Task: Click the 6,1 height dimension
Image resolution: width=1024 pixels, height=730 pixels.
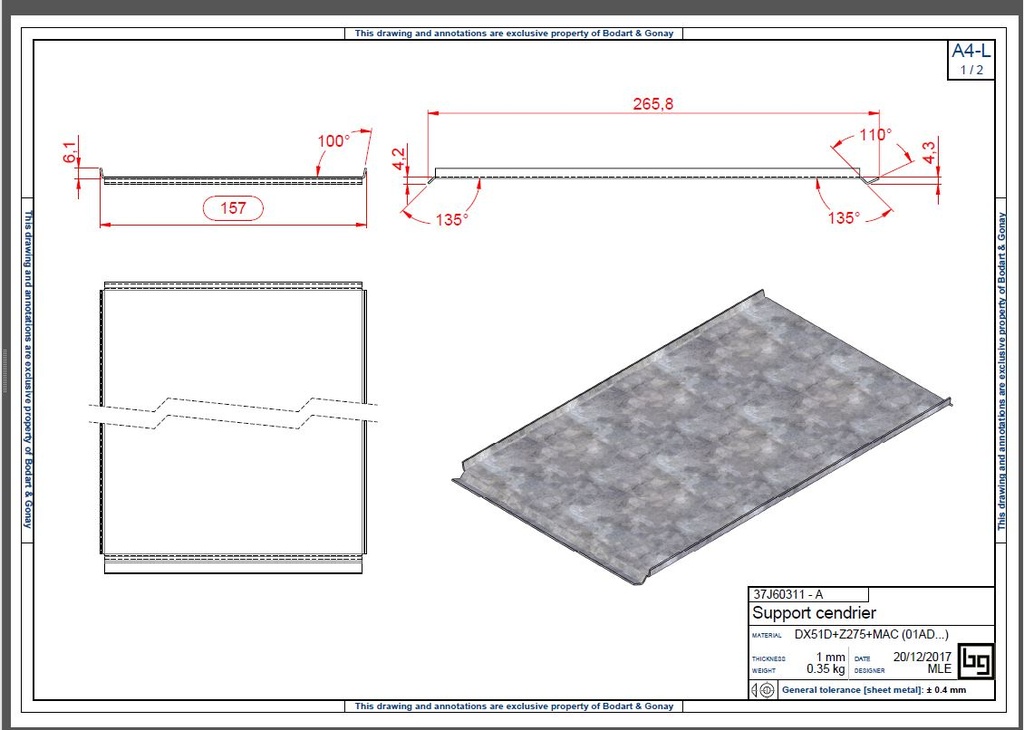Action: (x=69, y=153)
